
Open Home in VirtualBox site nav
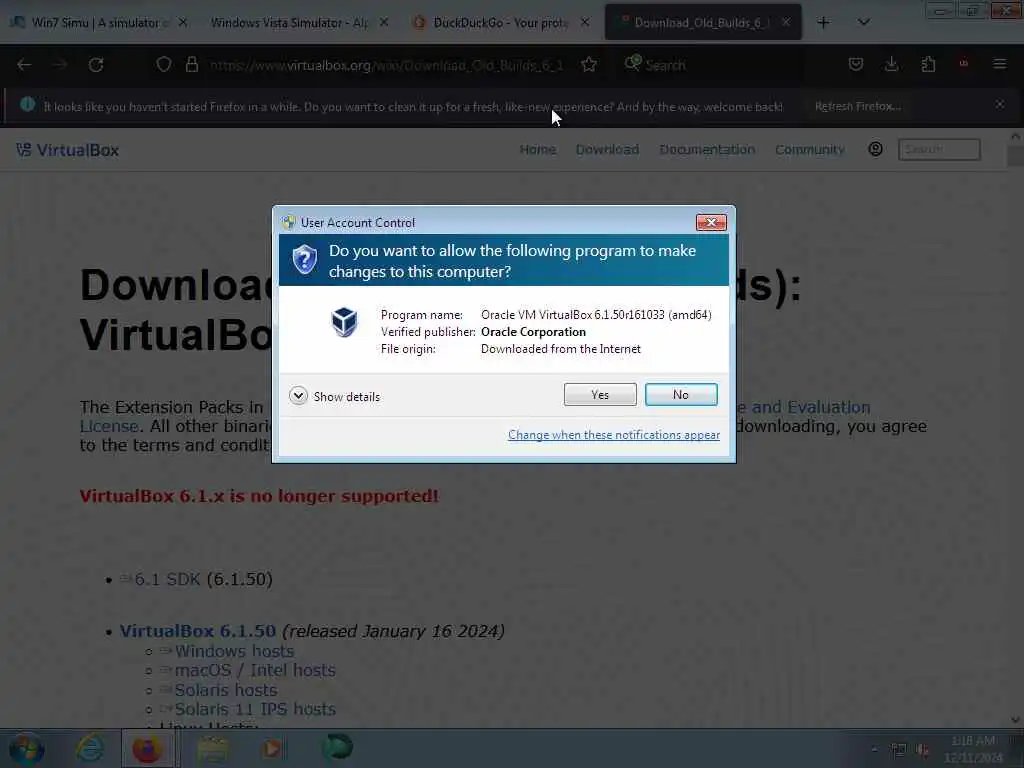click(x=537, y=150)
